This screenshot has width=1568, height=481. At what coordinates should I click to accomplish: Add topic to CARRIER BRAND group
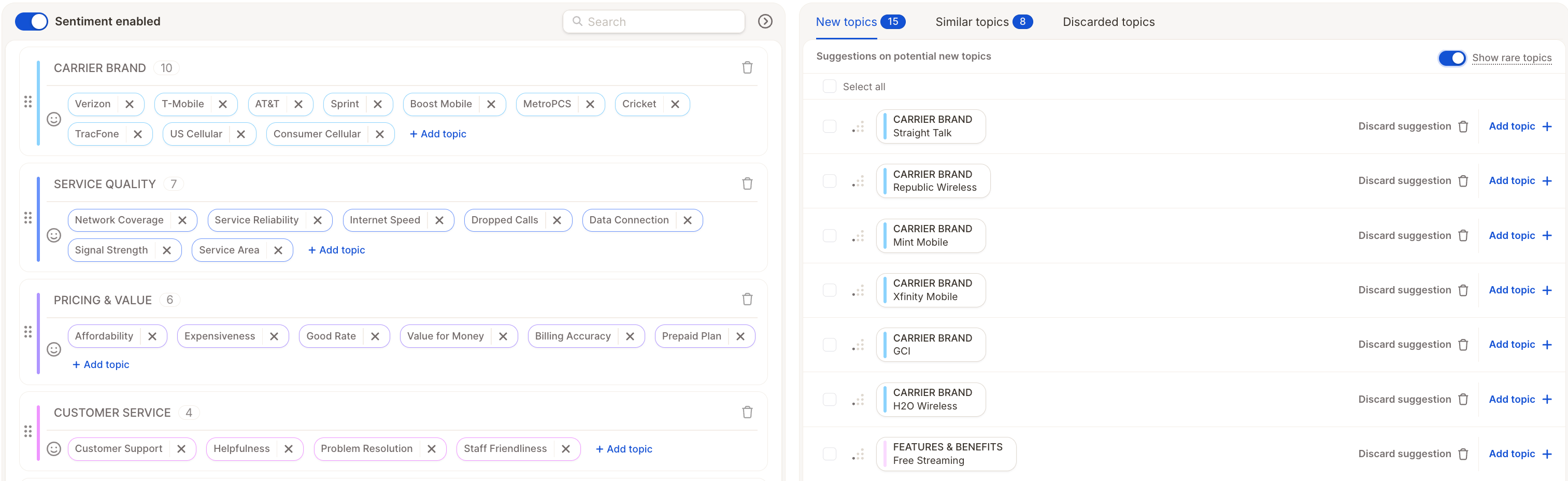tap(438, 134)
